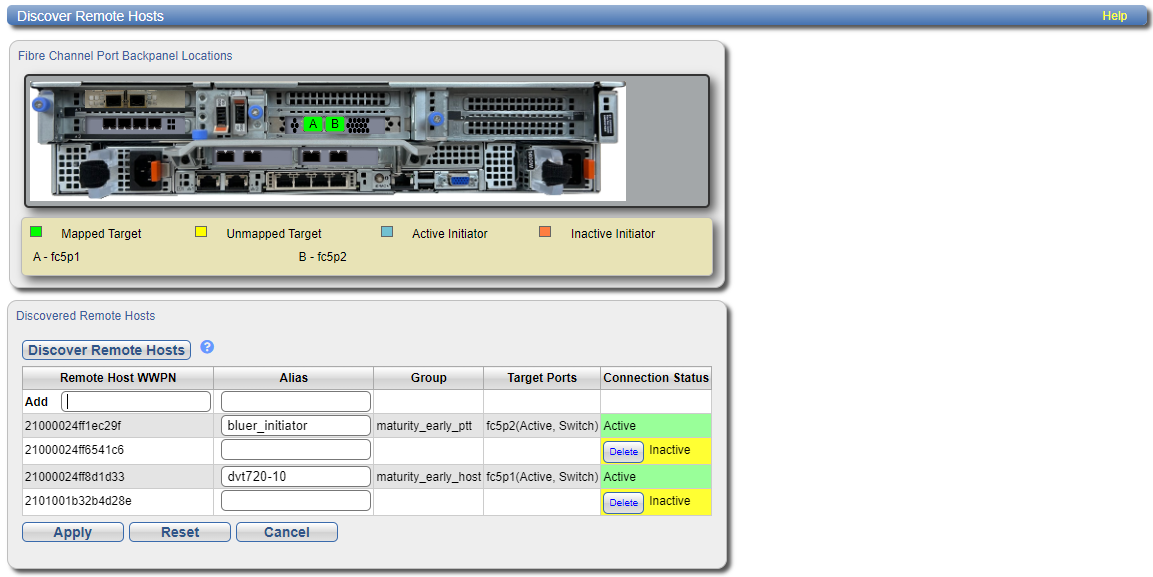Delete inactive host 2101001b32b4d28e

coord(623,503)
